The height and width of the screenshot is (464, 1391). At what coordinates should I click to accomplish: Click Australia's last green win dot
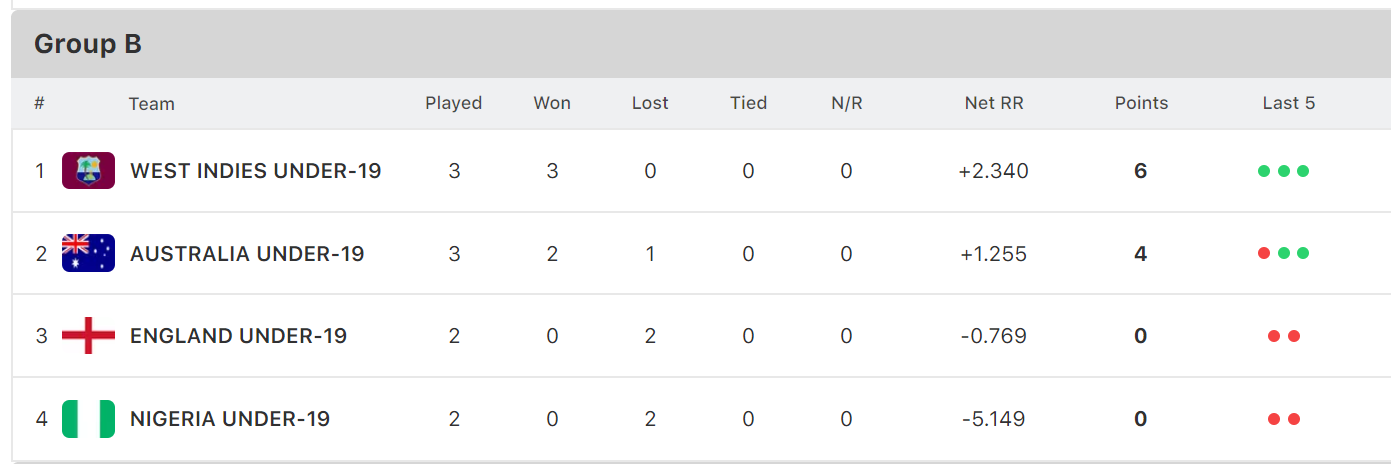(x=1303, y=253)
